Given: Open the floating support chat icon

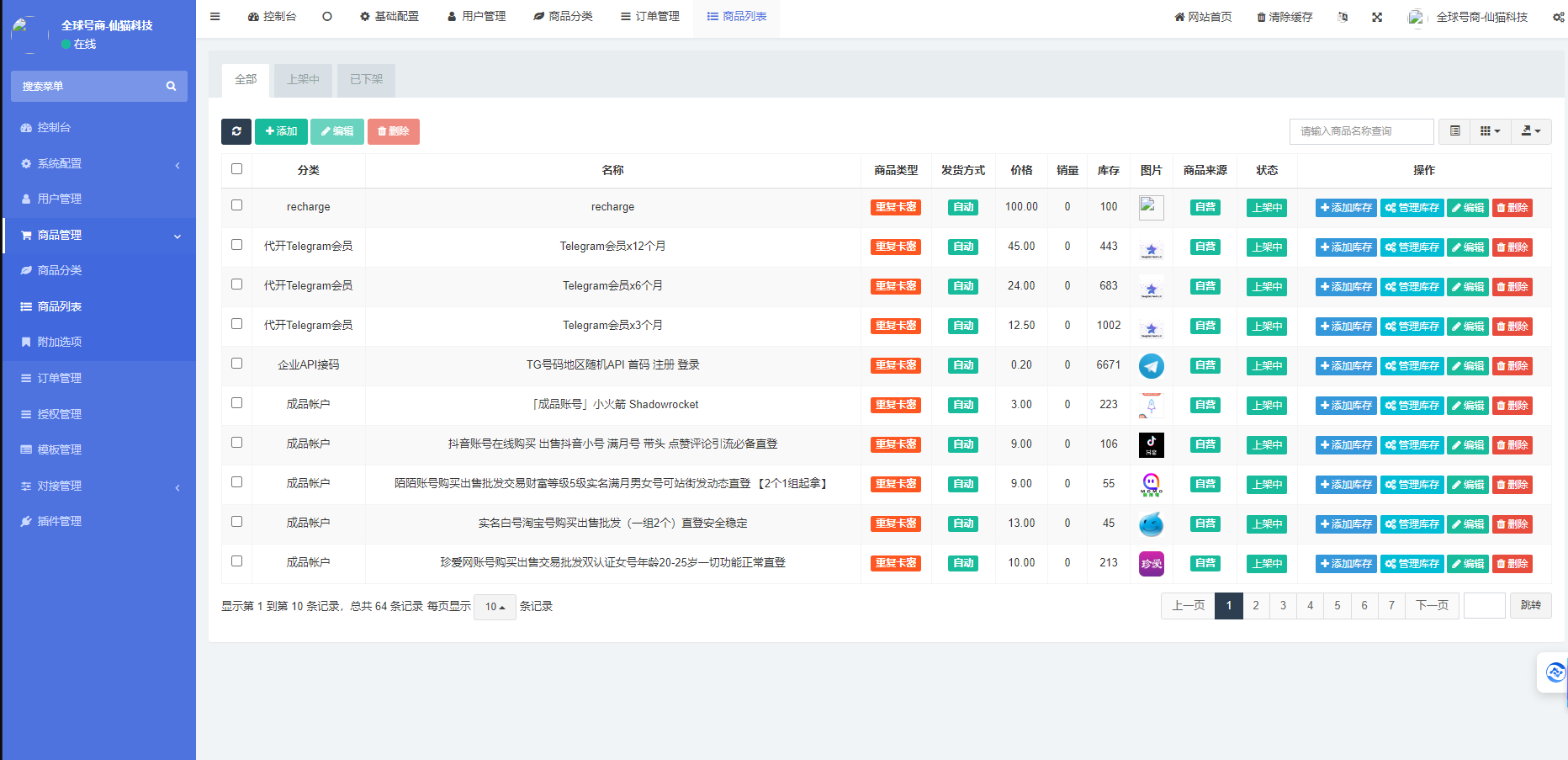Looking at the screenshot, I should tap(1555, 672).
